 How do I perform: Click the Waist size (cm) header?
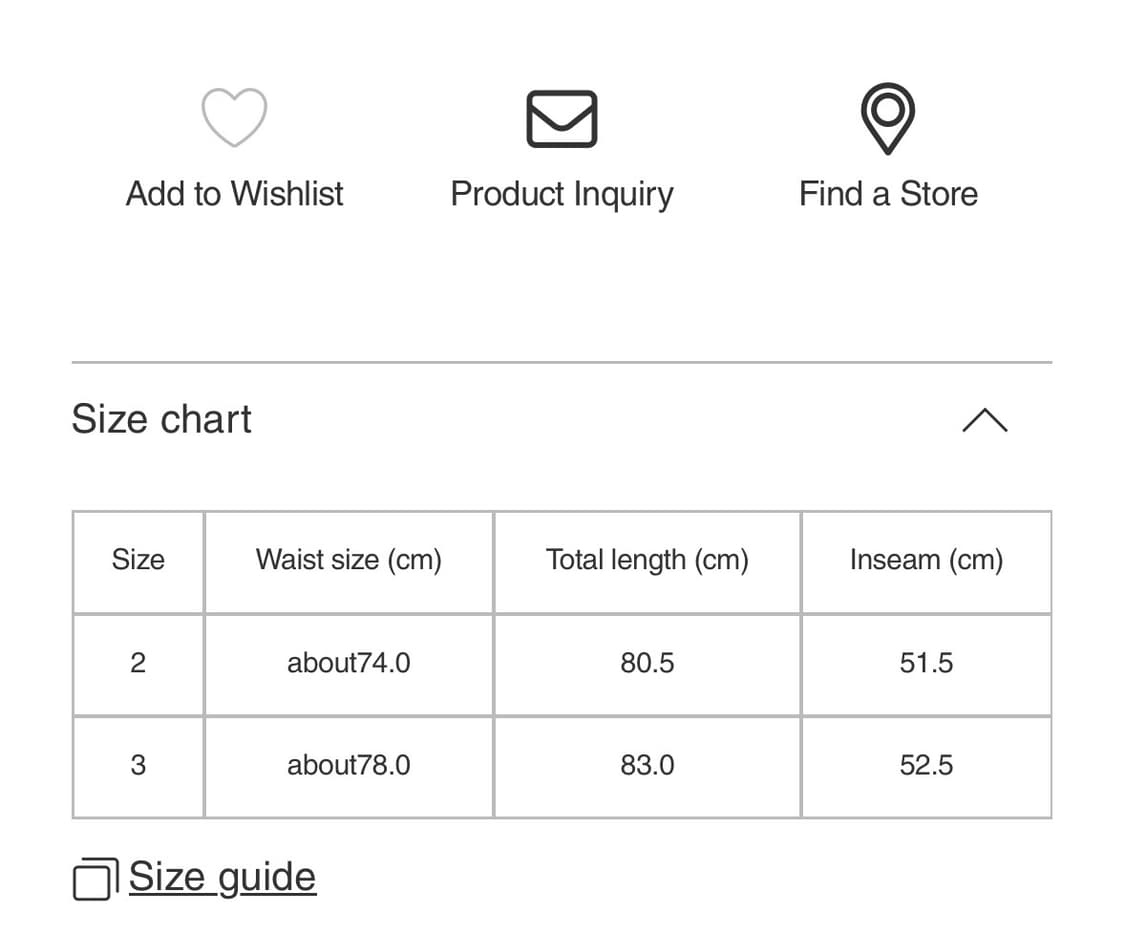tap(348, 560)
